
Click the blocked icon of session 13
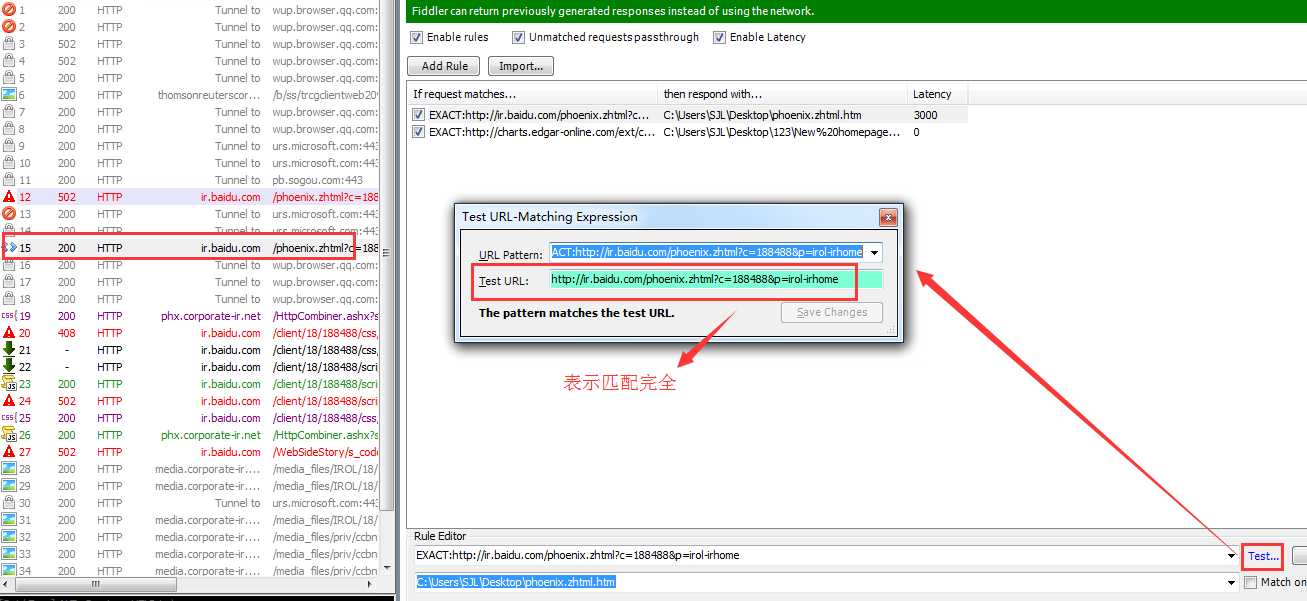click(9, 214)
